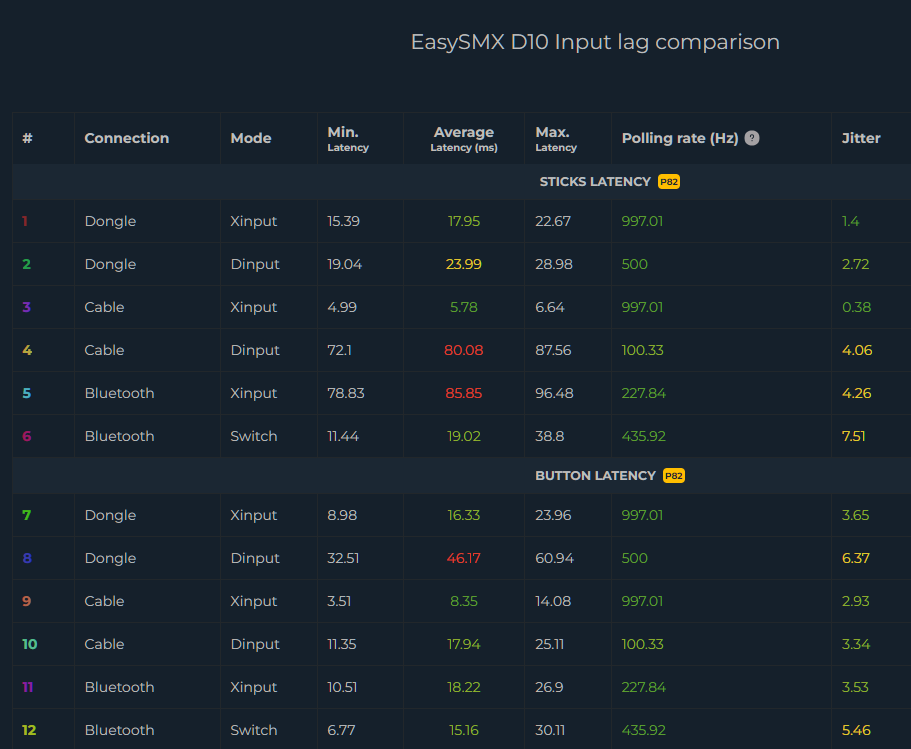Click max latency value 38.8
Viewport: 911px width, 749px height.
[x=550, y=436]
